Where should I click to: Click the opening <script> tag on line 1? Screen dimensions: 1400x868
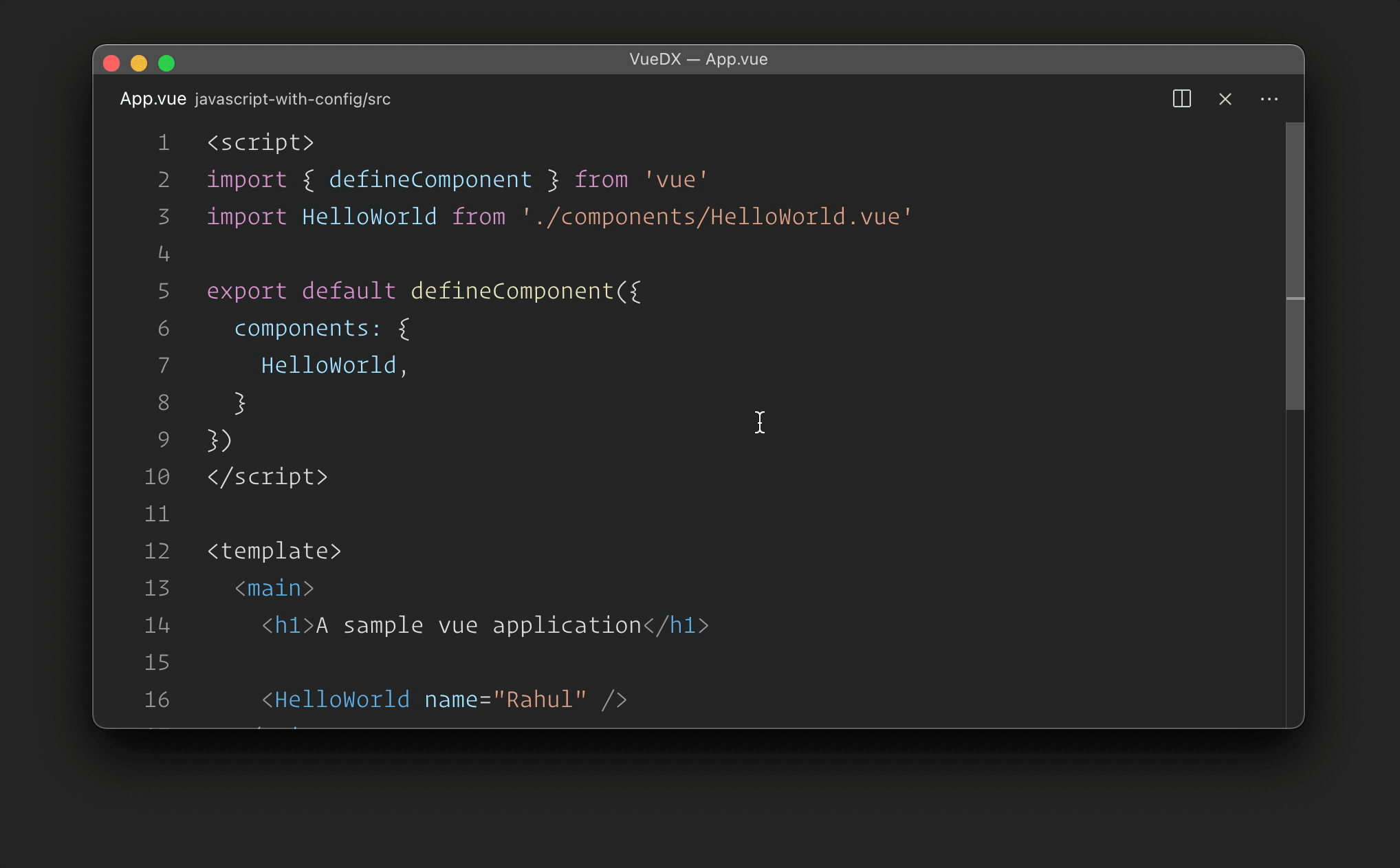(x=261, y=142)
